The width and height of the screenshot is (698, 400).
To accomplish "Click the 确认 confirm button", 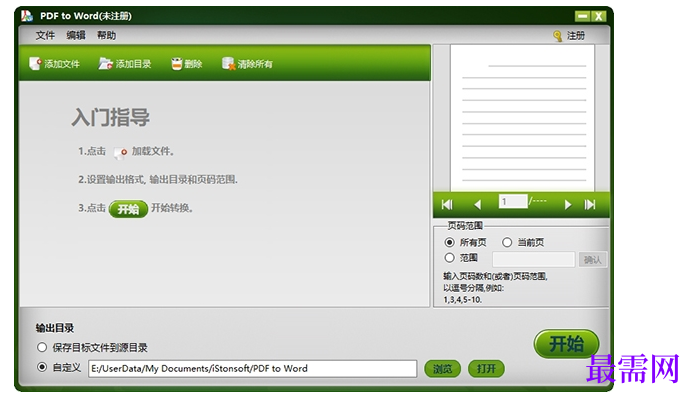I will [x=592, y=259].
